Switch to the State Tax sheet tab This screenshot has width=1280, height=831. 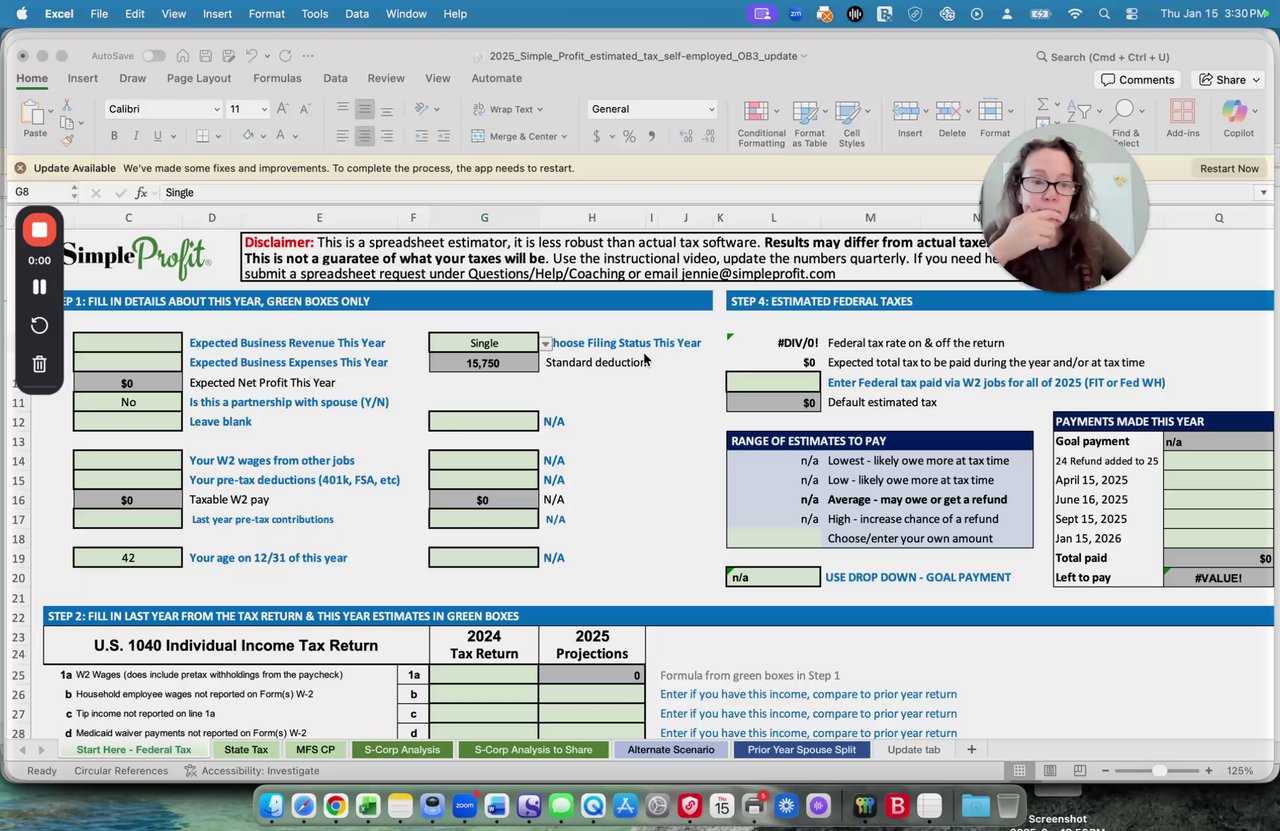(246, 750)
